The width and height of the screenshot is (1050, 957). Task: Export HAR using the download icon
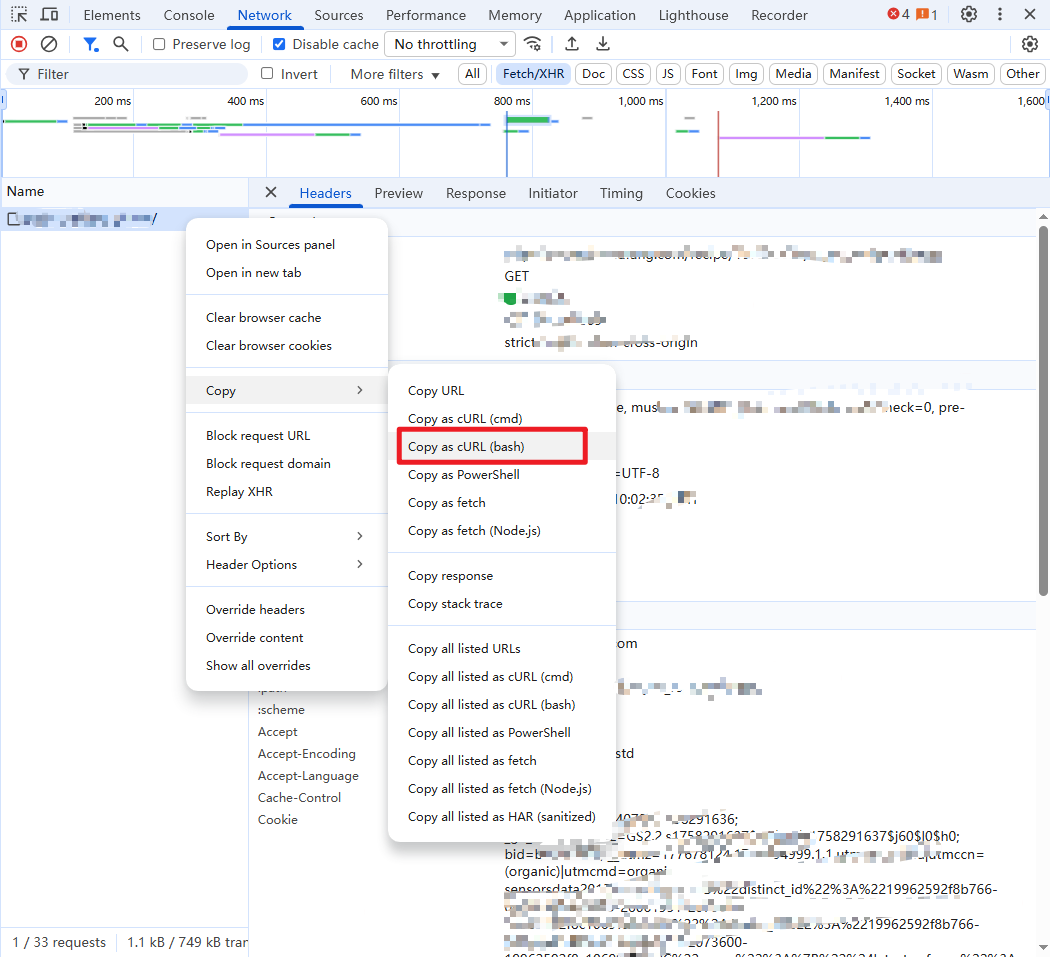pos(602,44)
